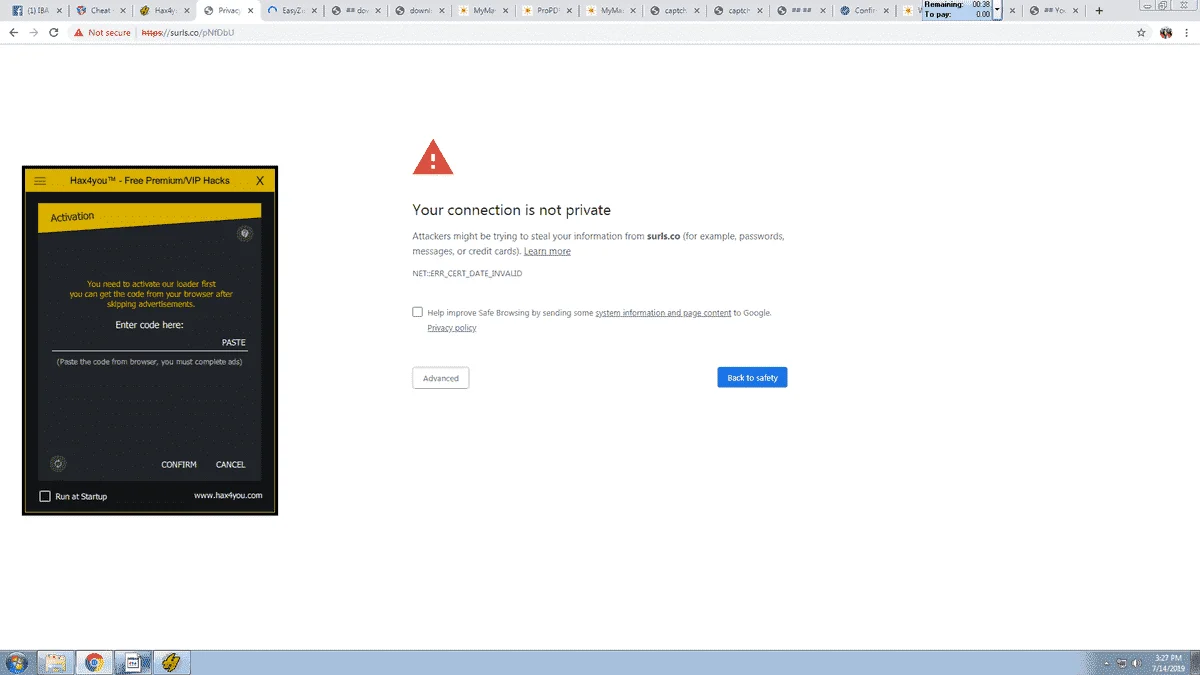Click the Not secure warning icon
This screenshot has height=675, width=1200.
(x=79, y=33)
